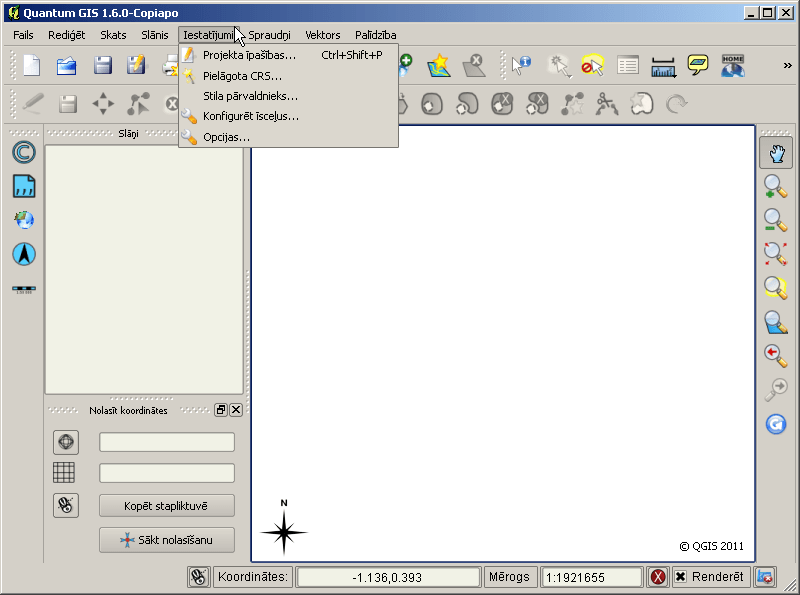Click the first coordinate capture input field
The image size is (800, 595).
click(x=167, y=442)
